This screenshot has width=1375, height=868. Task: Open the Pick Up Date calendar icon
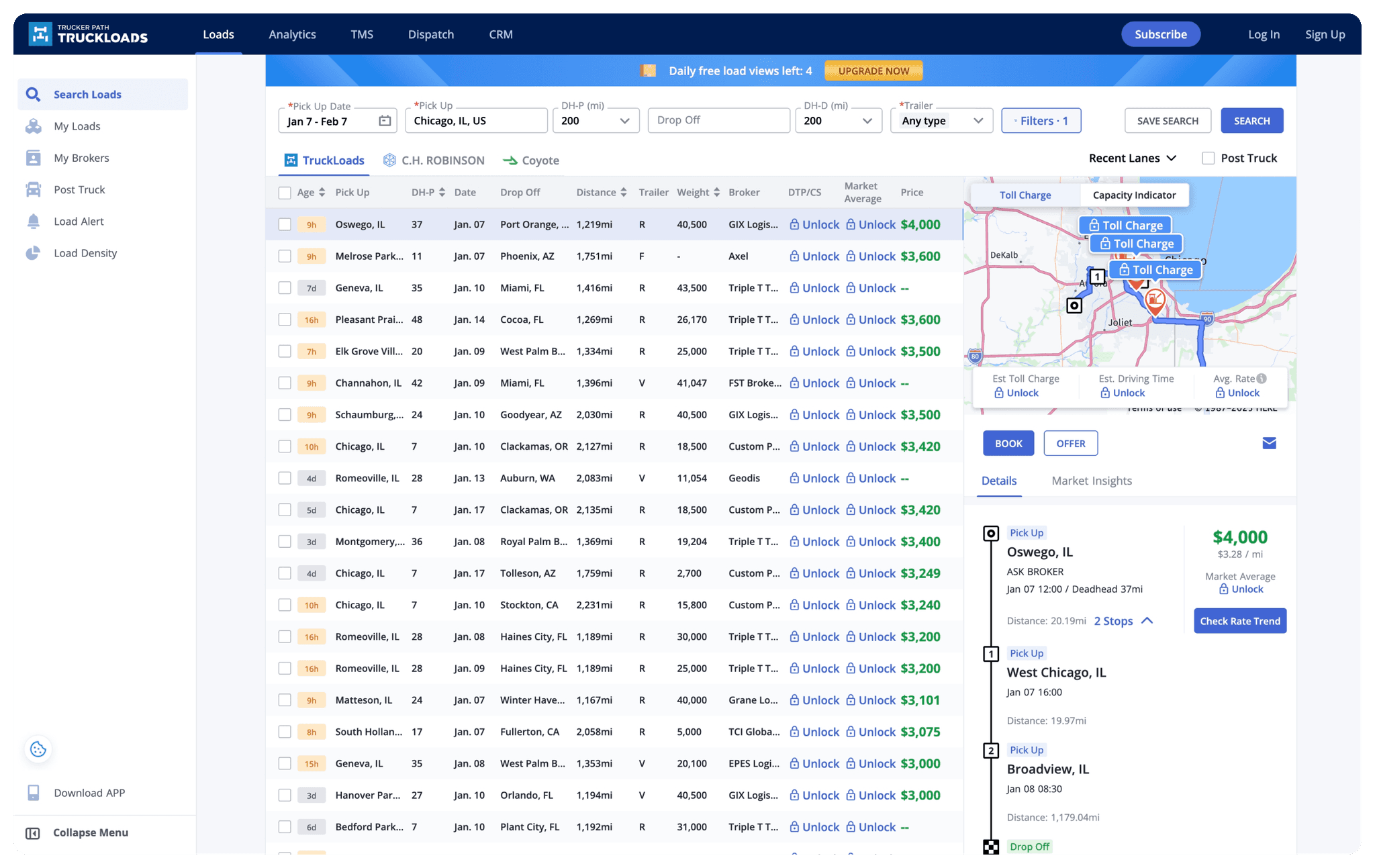[x=384, y=120]
